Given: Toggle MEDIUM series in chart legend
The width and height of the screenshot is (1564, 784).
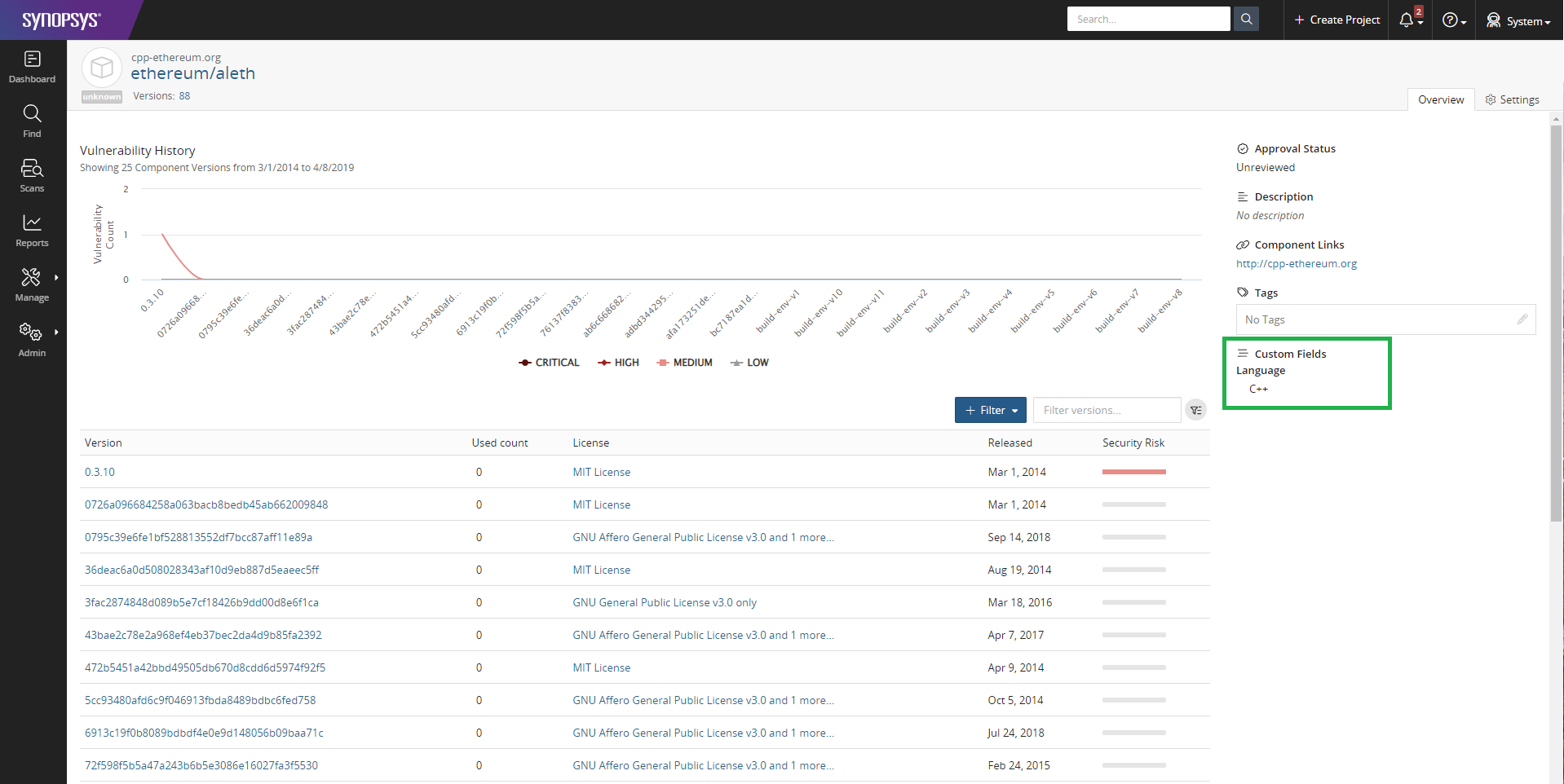Looking at the screenshot, I should tap(684, 363).
